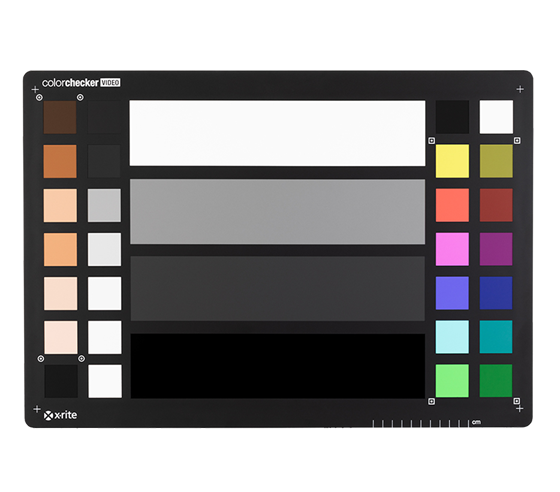Viewport: 560px width, 492px height.
Task: Select the bright yellow swatch
Action: click(452, 161)
